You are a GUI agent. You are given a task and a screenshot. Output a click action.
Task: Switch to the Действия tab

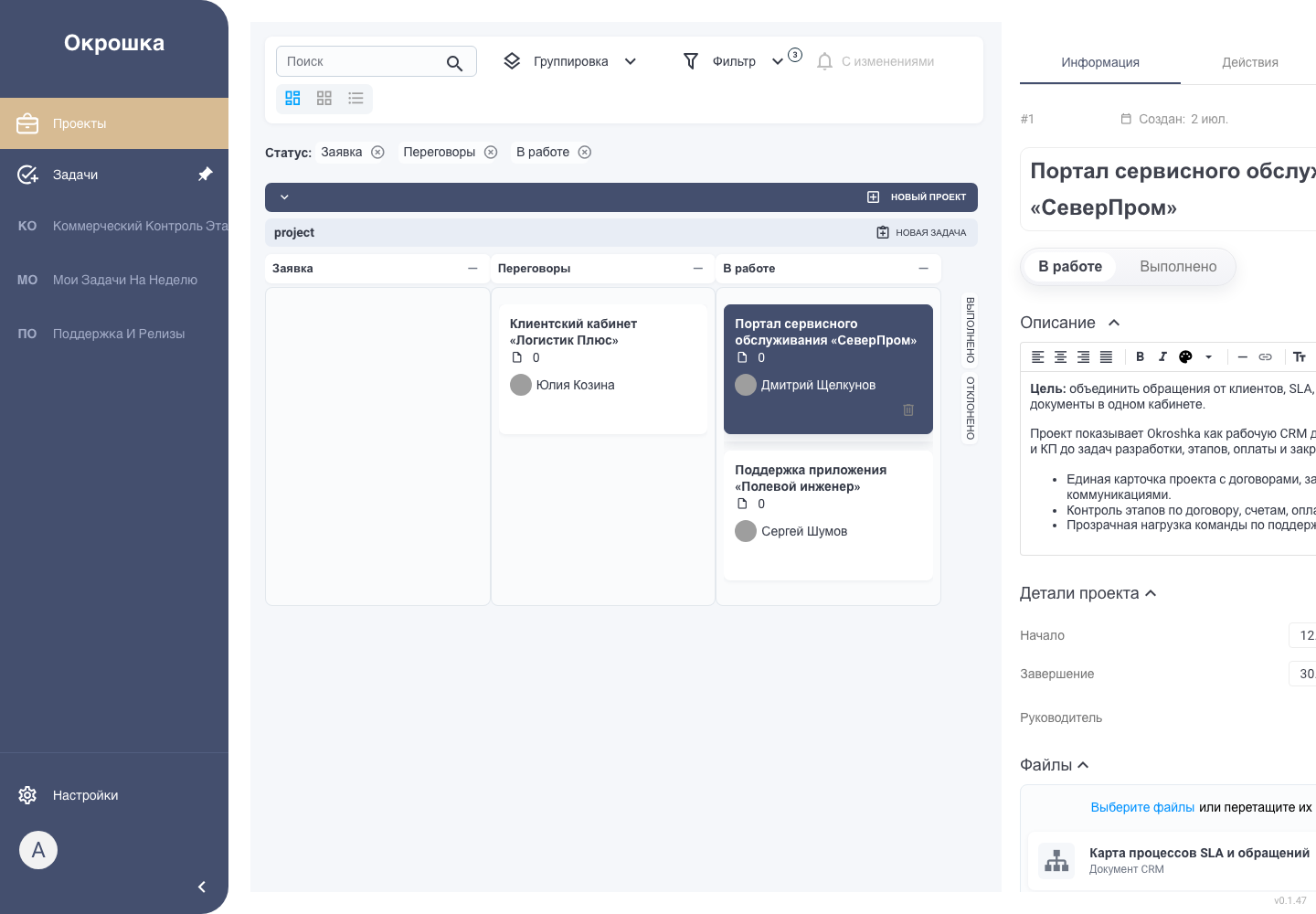1249,62
